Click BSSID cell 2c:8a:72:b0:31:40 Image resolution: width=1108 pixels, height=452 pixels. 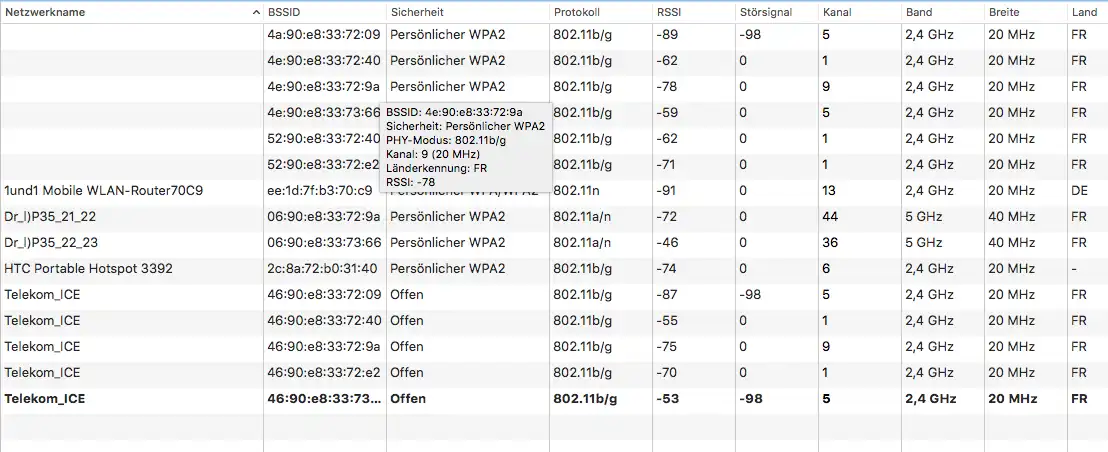click(323, 268)
